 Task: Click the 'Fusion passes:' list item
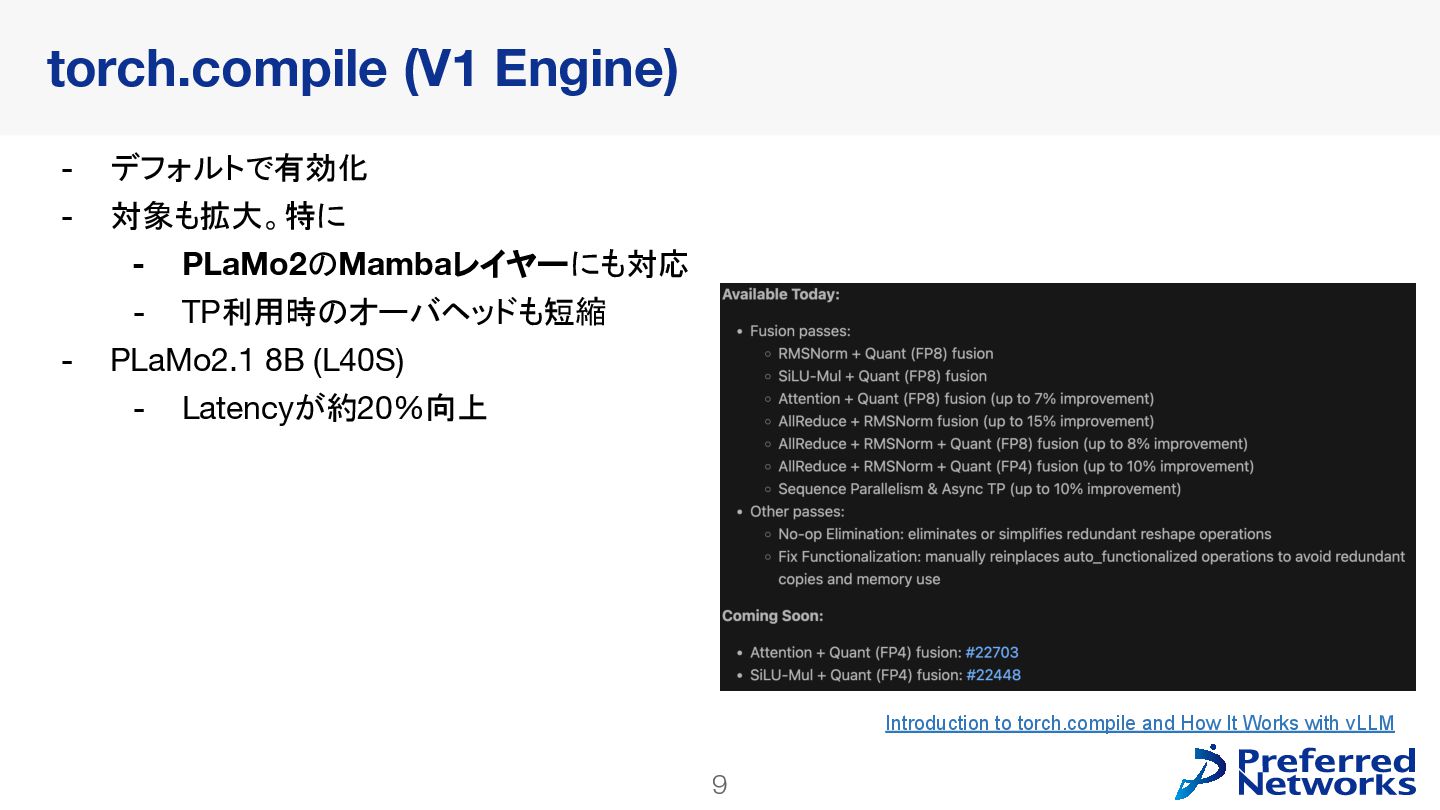800,331
